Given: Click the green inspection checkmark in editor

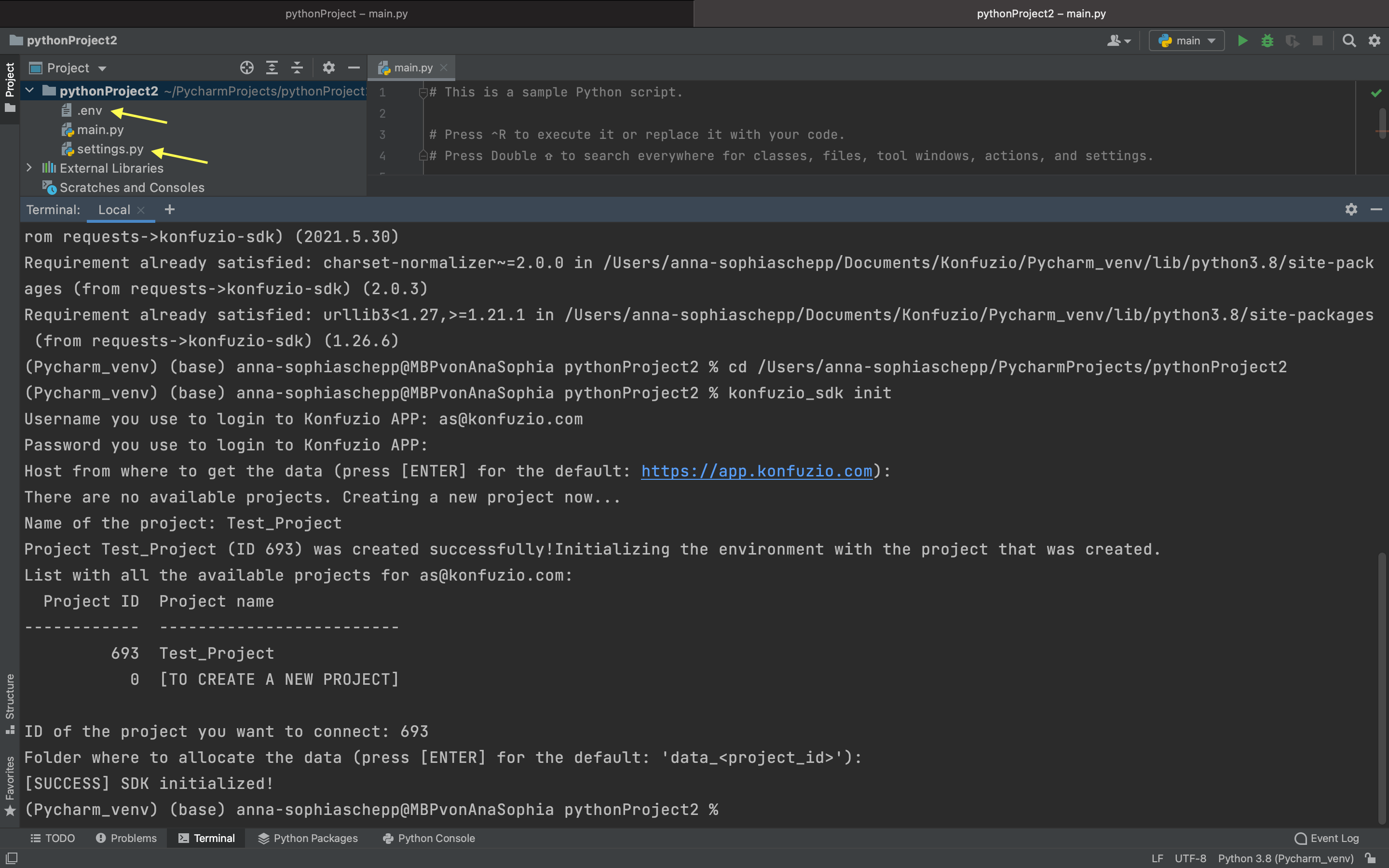Looking at the screenshot, I should click(x=1376, y=93).
